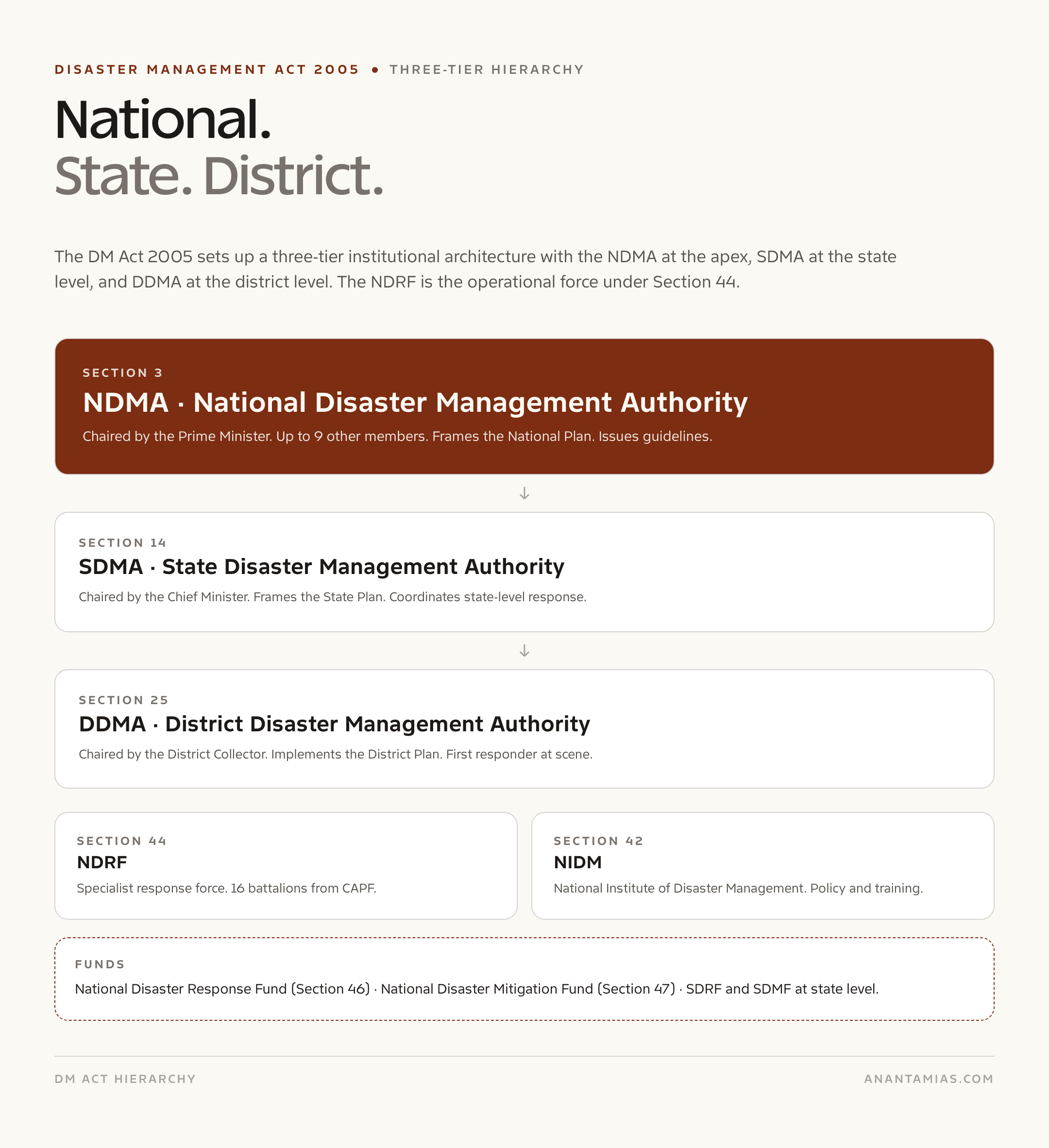
Task: Click the 'SECTION 14' label
Action: [122, 543]
